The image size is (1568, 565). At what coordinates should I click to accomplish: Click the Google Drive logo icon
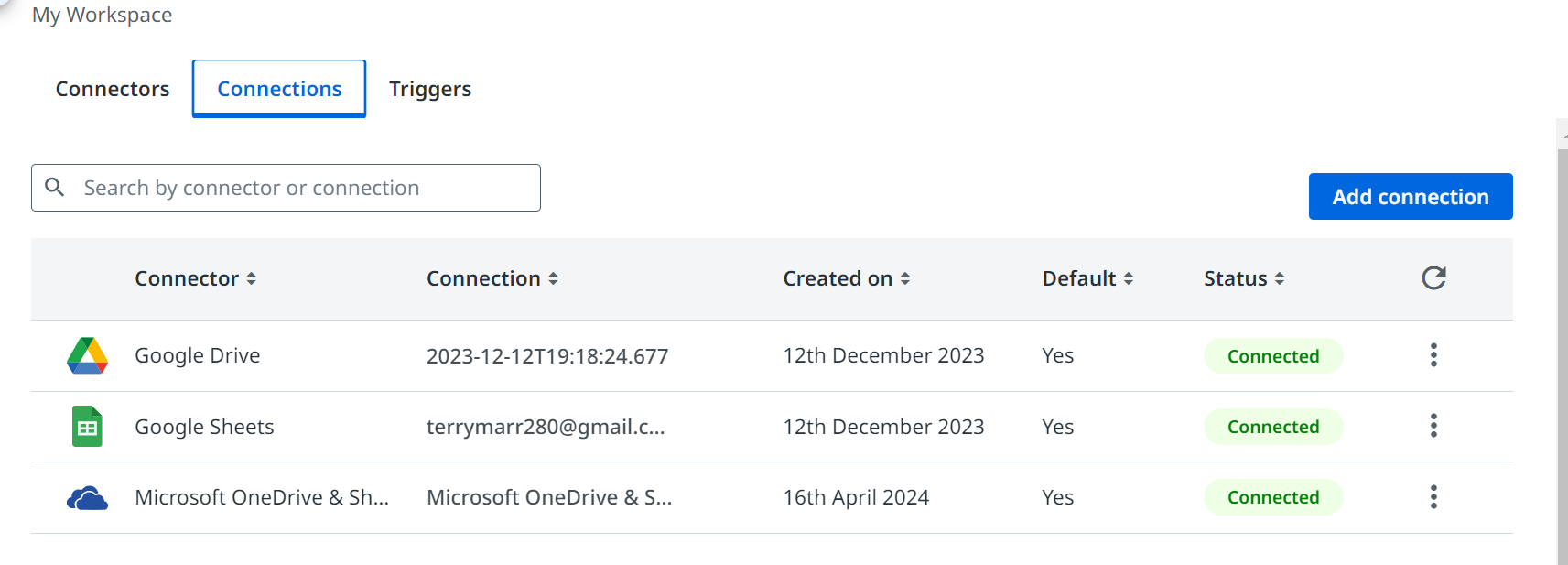point(87,355)
